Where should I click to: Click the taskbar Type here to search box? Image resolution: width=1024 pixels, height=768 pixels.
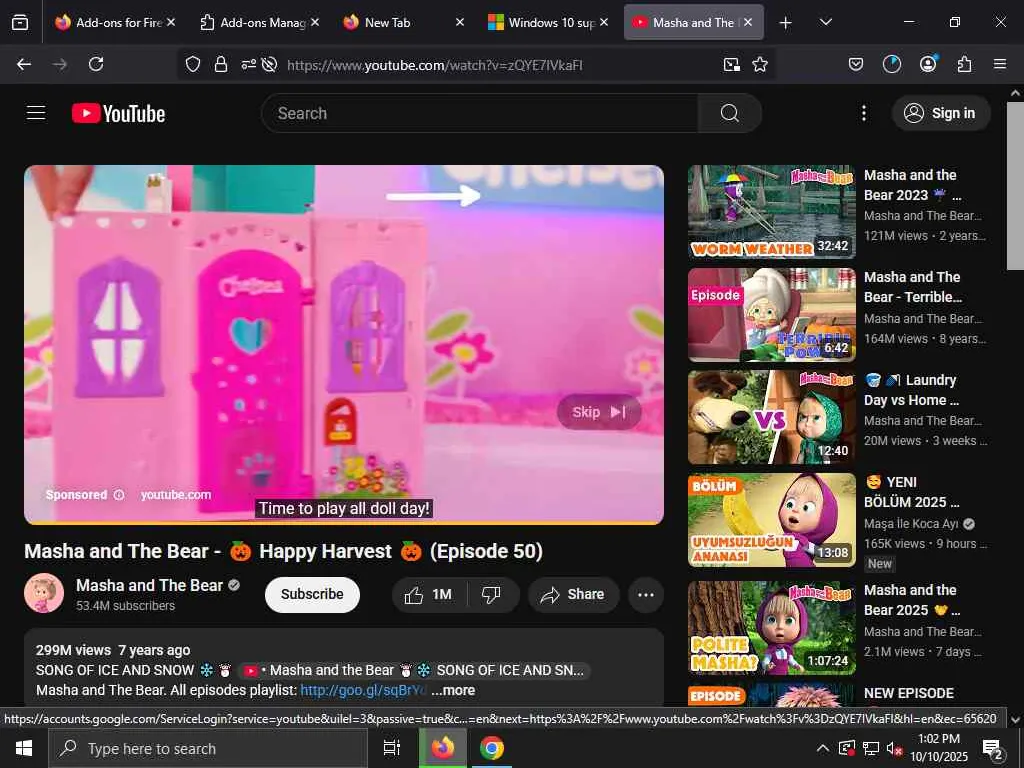pyautogui.click(x=208, y=748)
